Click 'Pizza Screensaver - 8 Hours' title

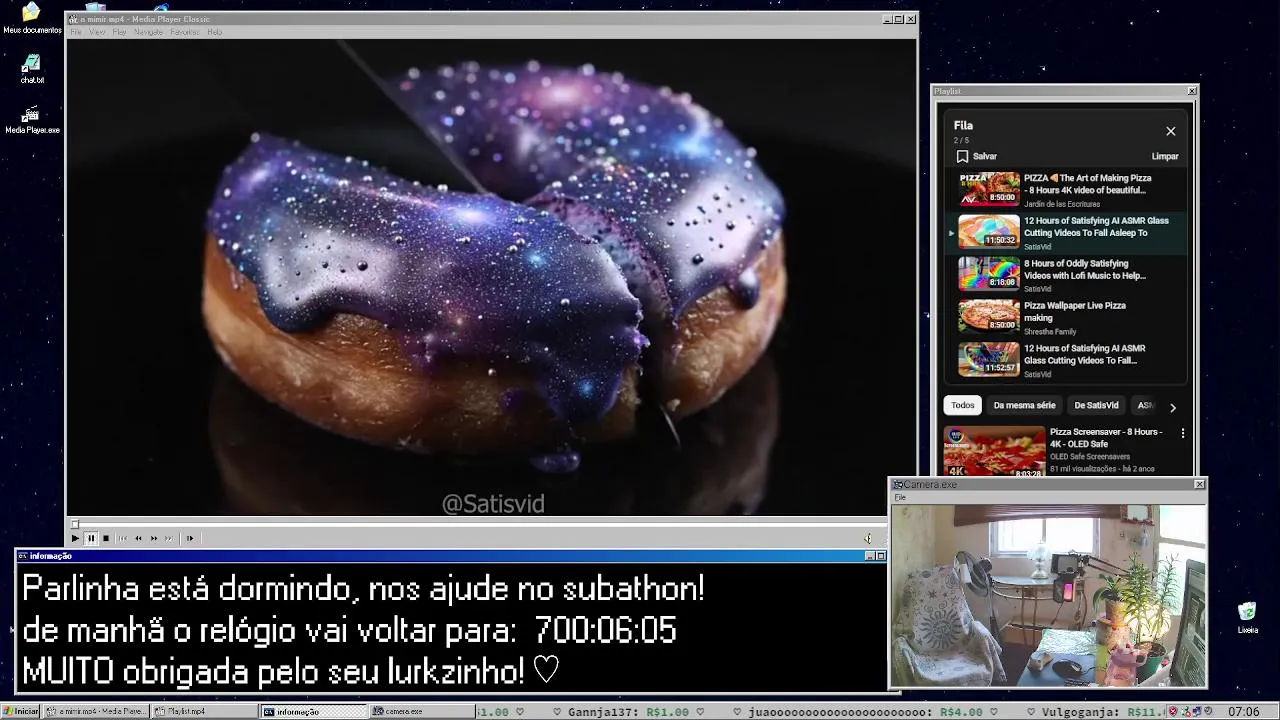(1106, 438)
